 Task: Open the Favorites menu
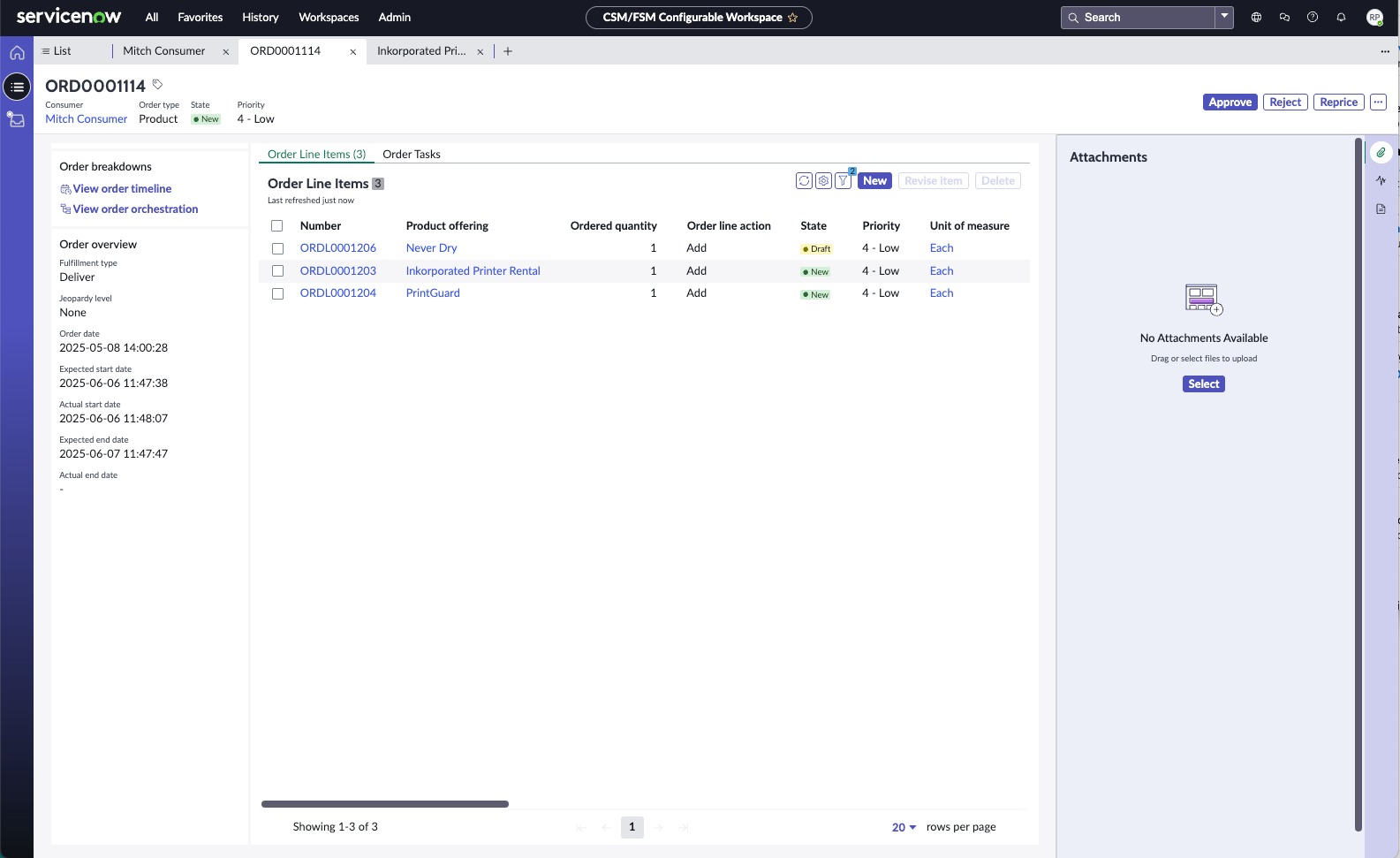point(201,17)
